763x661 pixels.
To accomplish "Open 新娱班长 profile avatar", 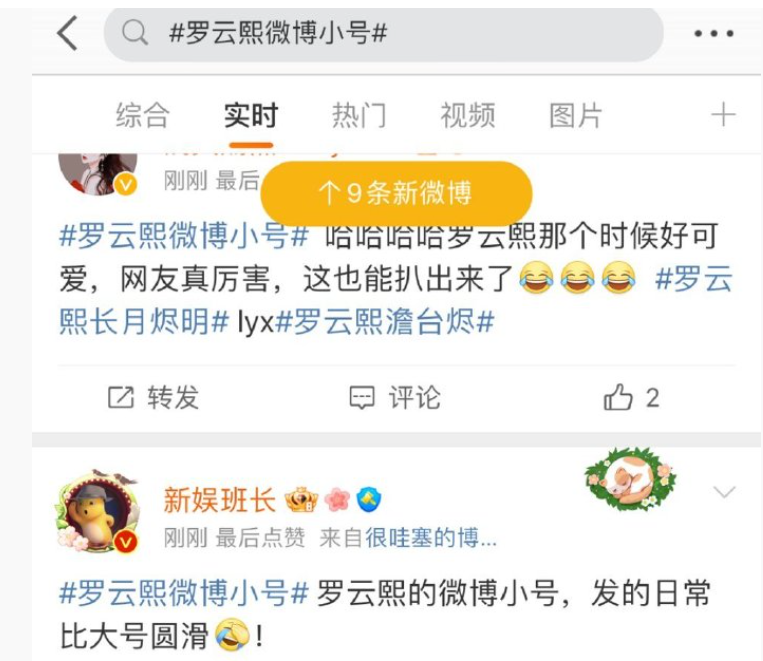I will coord(98,511).
